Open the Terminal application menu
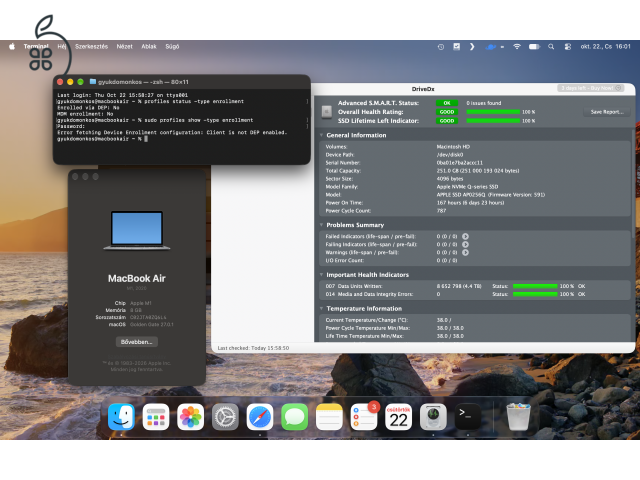 [36, 47]
